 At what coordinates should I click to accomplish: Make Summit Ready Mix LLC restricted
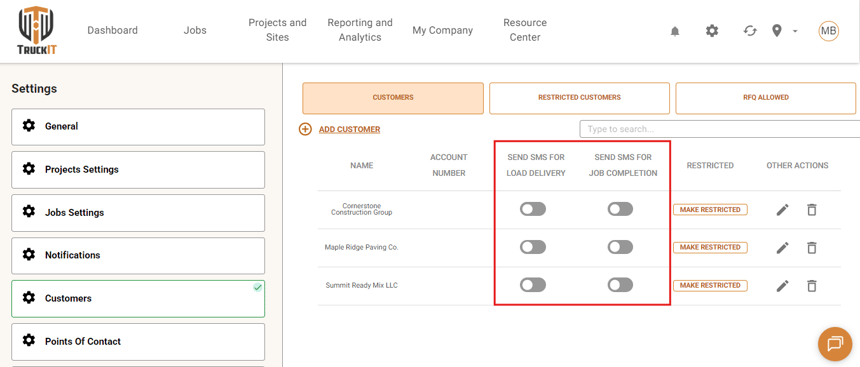(x=710, y=285)
